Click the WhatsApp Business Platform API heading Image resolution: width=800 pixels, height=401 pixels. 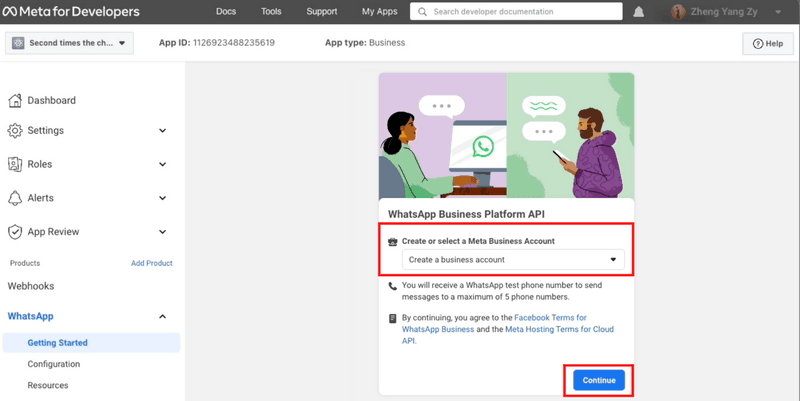466,214
